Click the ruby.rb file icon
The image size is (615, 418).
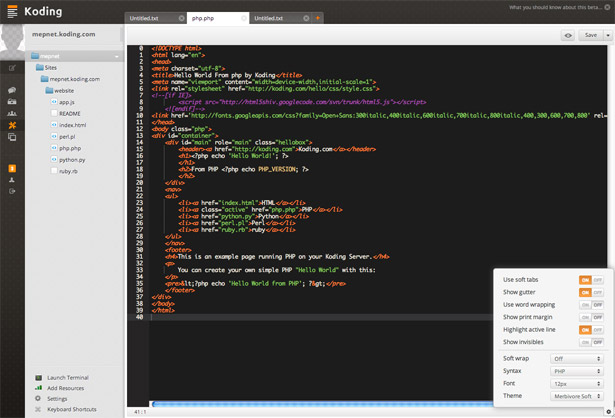click(54, 171)
